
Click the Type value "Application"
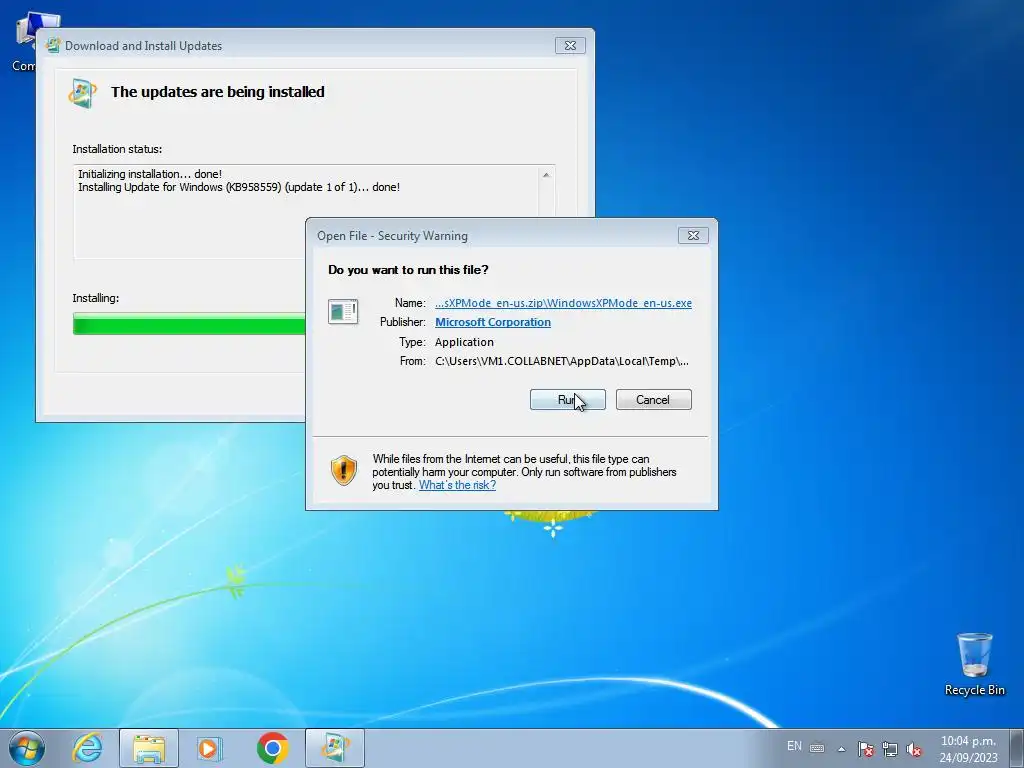pyautogui.click(x=464, y=342)
